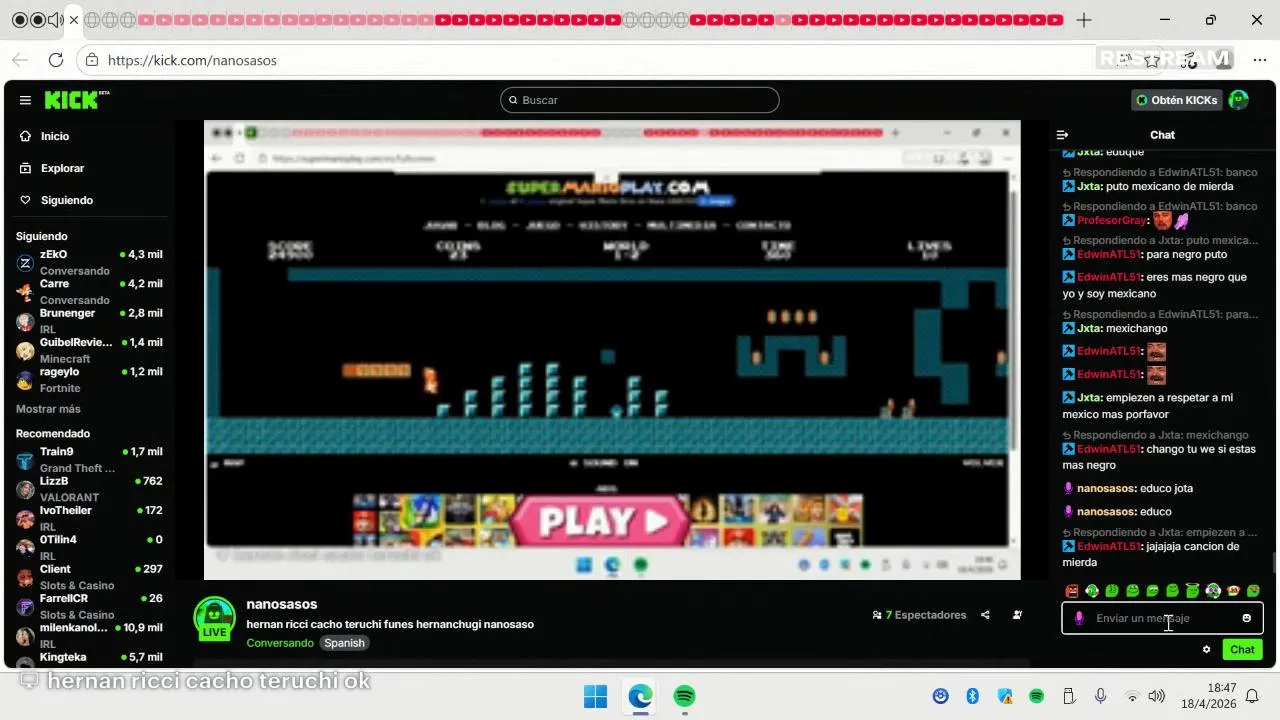Open the notifications bell in taskbar
The width and height of the screenshot is (1280, 720).
coord(1251,696)
